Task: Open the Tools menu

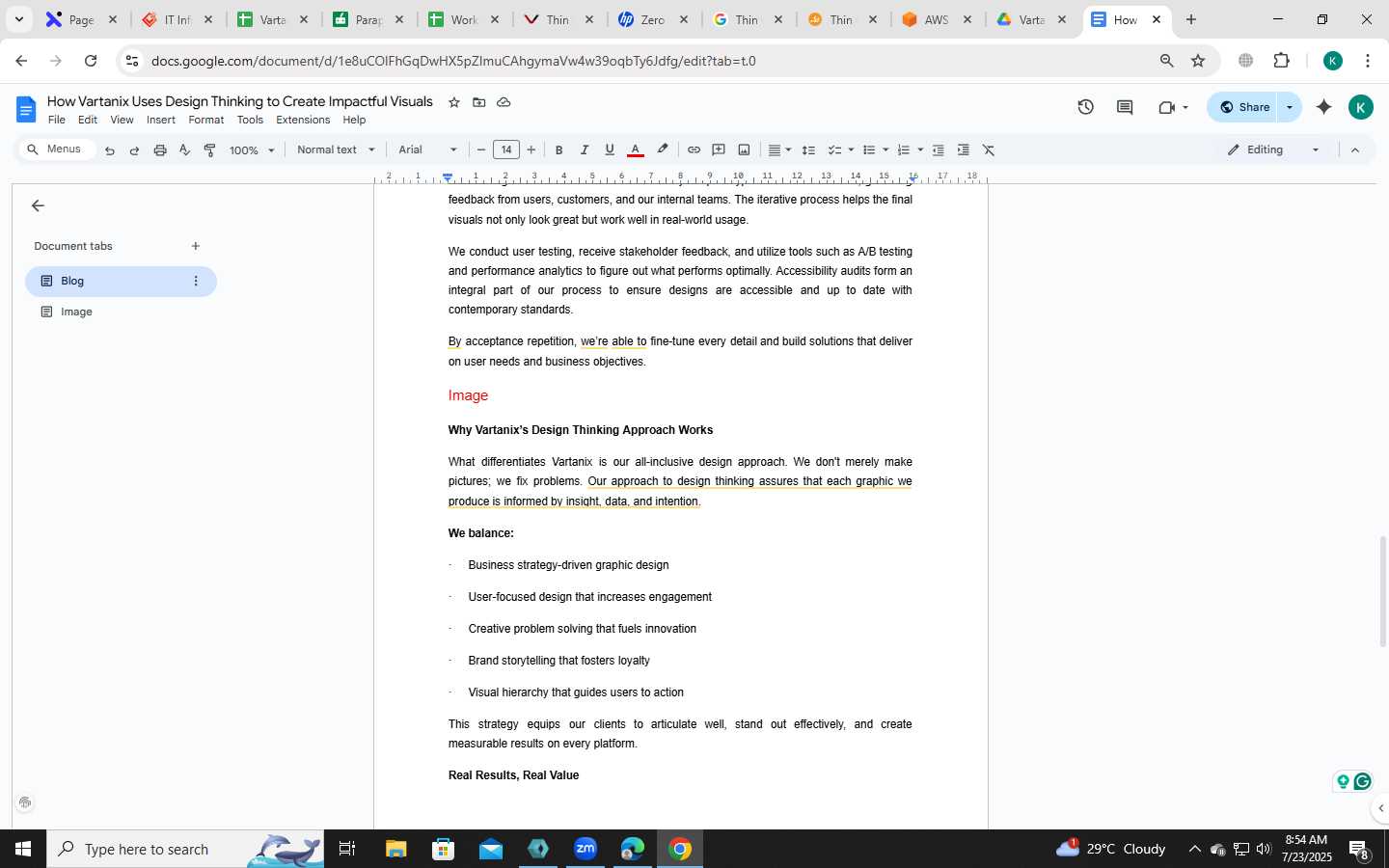Action: pyautogui.click(x=250, y=121)
